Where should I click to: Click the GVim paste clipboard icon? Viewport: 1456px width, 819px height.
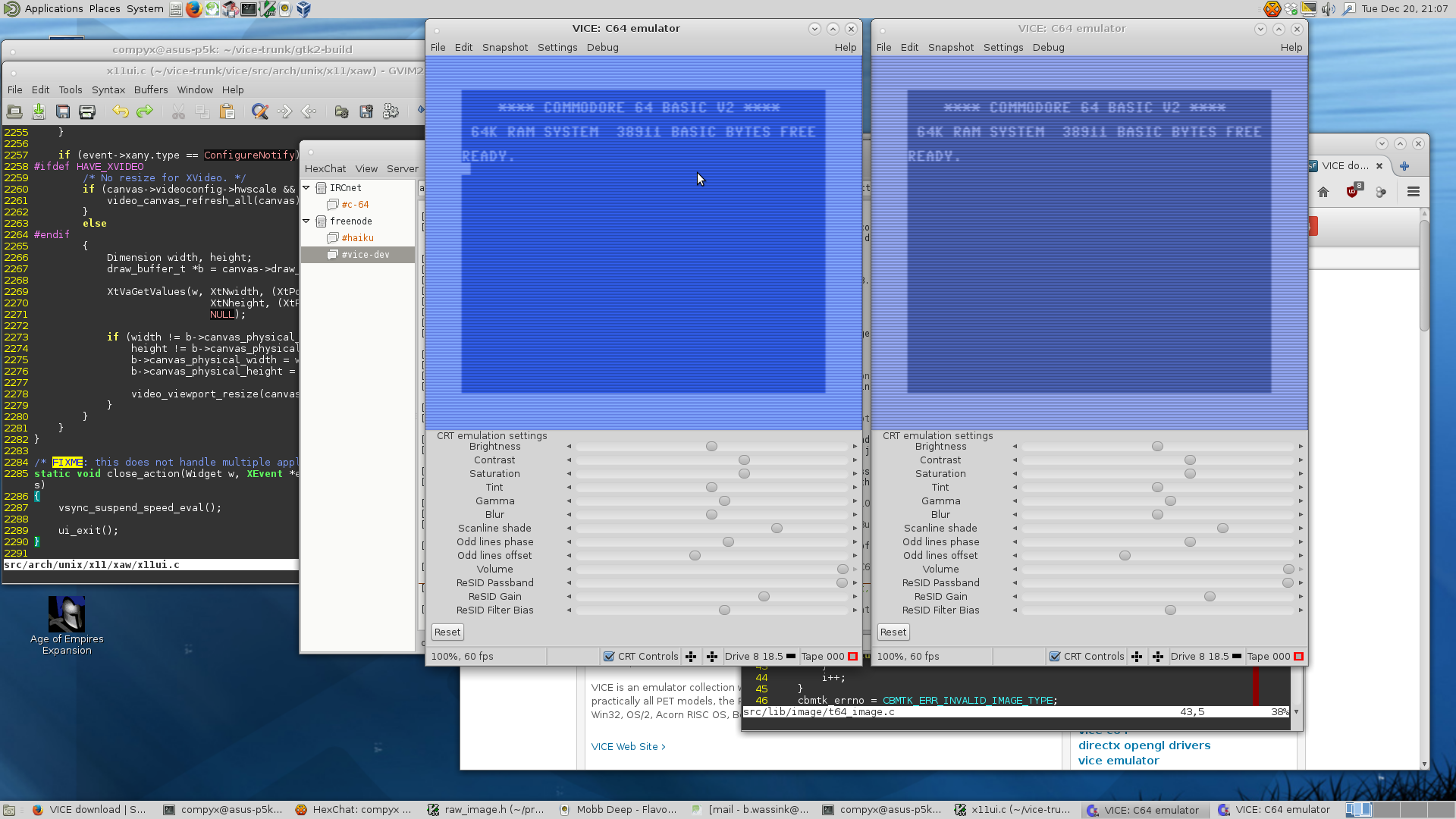[x=227, y=112]
